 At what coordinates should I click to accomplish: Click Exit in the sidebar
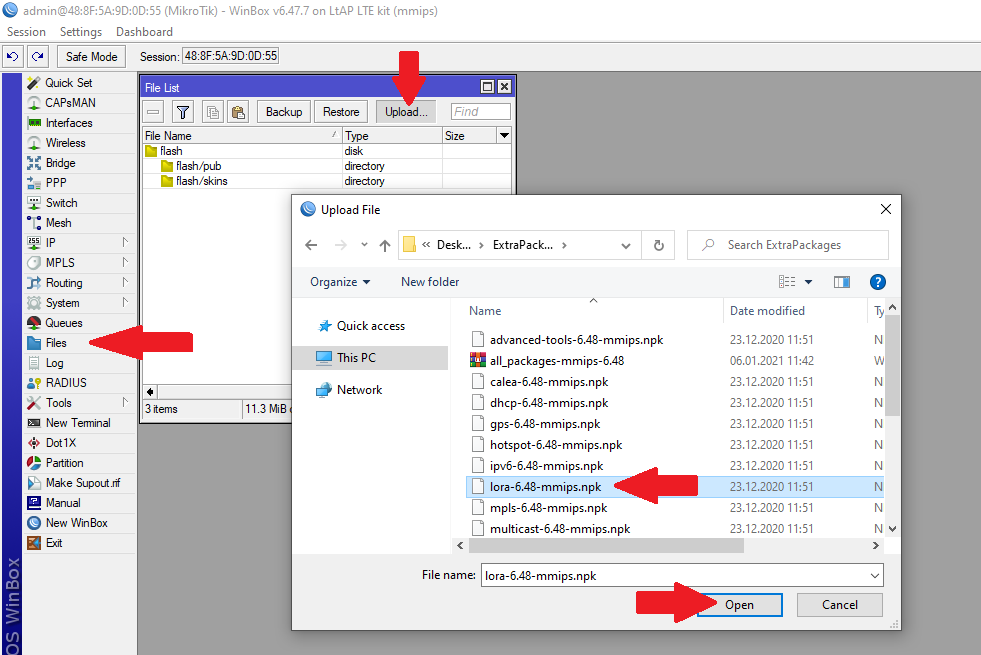pyautogui.click(x=79, y=543)
